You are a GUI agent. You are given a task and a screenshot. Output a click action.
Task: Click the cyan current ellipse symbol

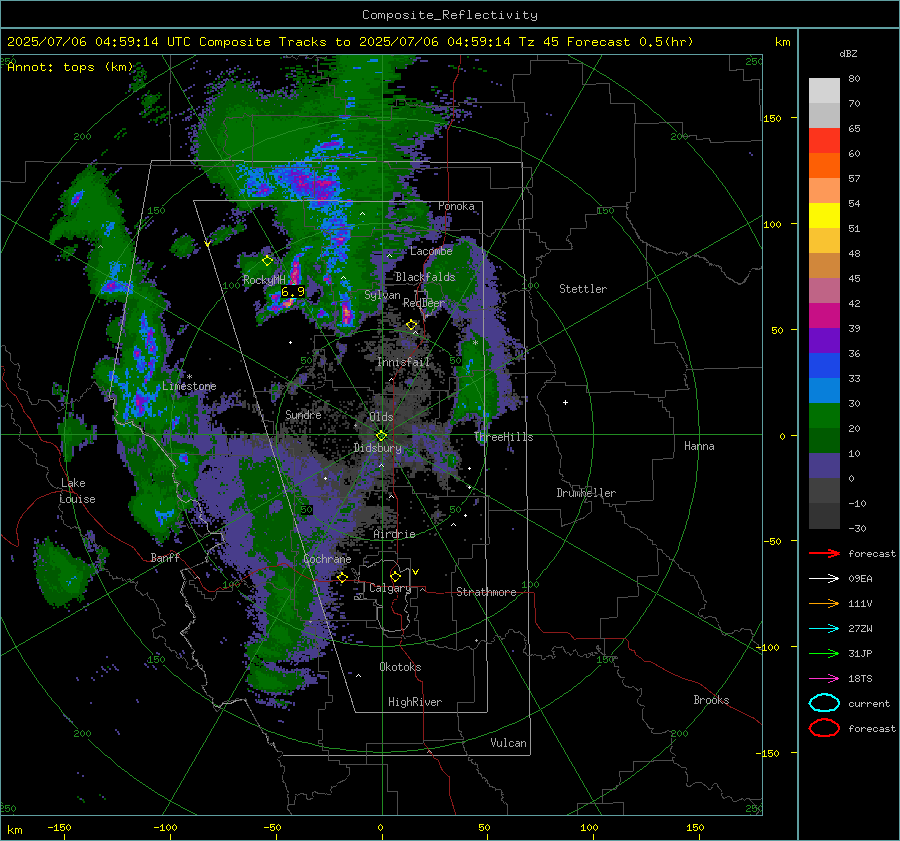(824, 703)
